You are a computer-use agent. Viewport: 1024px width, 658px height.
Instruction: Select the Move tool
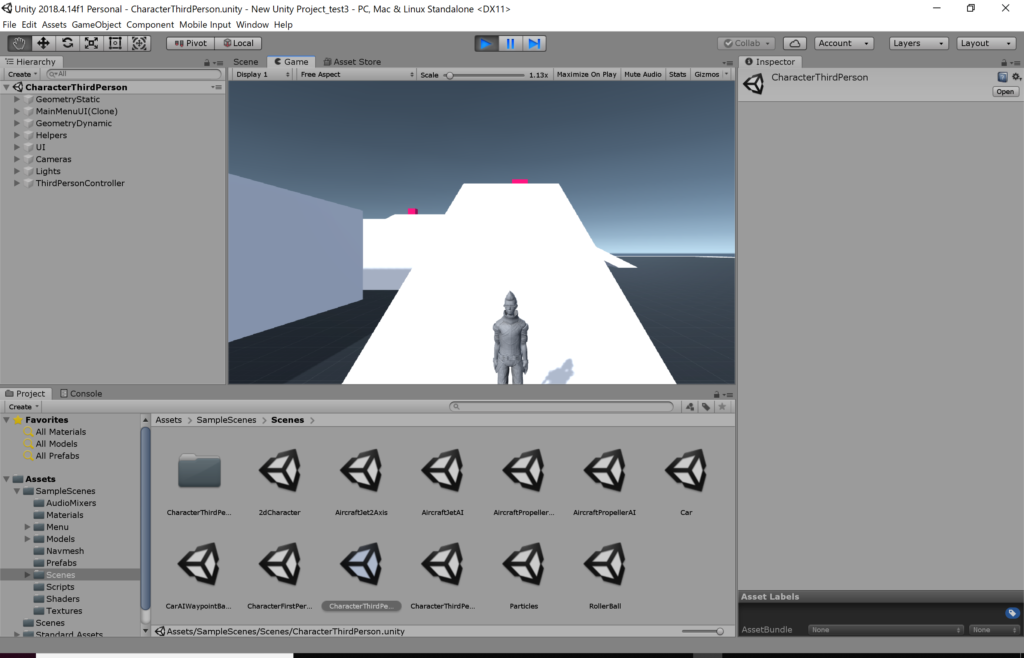click(43, 43)
